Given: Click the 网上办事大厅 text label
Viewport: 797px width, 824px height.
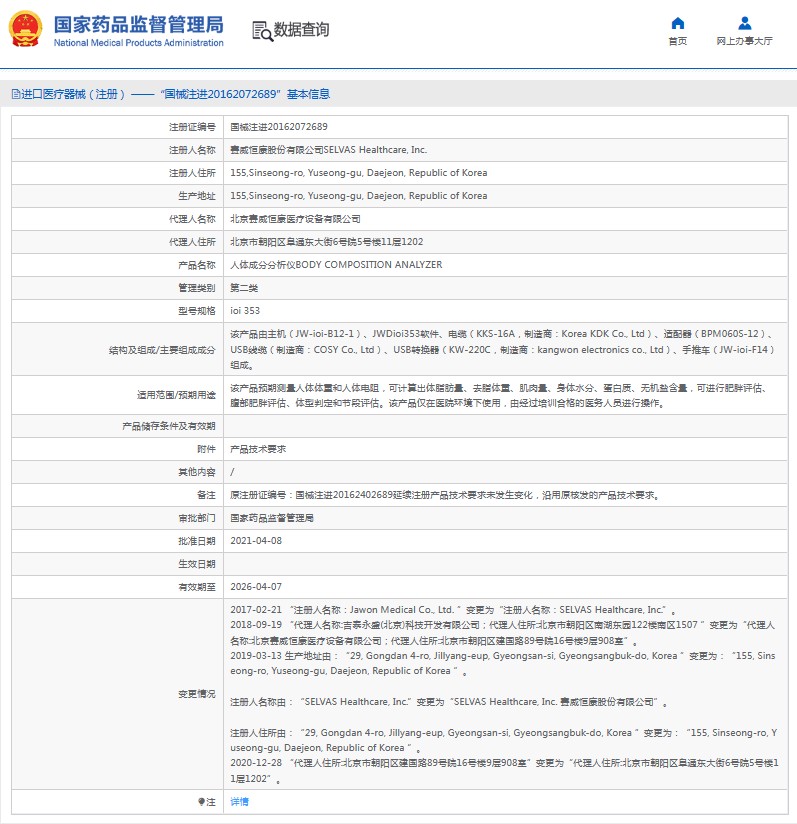Looking at the screenshot, I should click(x=744, y=41).
